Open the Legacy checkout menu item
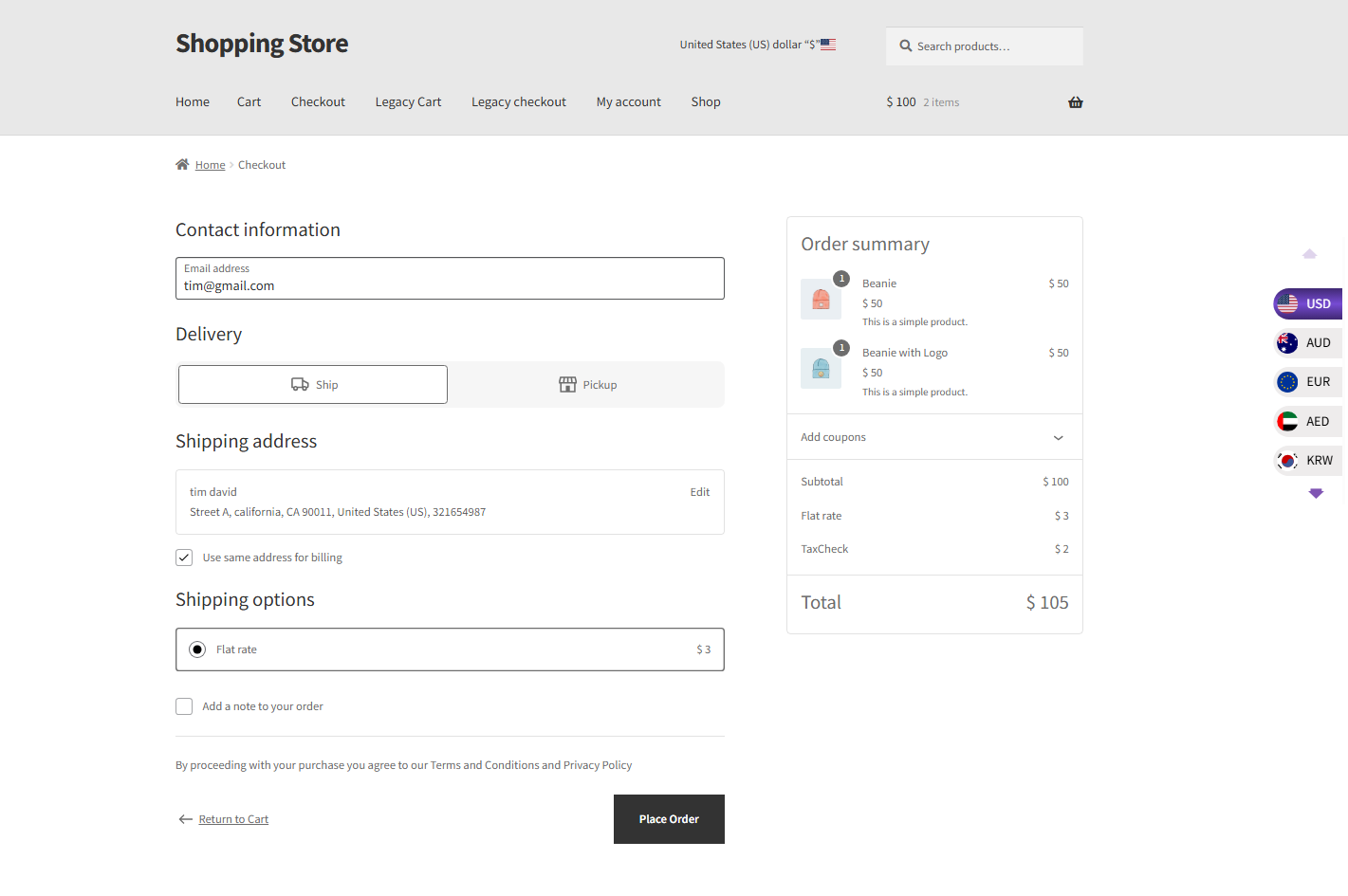1348x896 pixels. [519, 102]
